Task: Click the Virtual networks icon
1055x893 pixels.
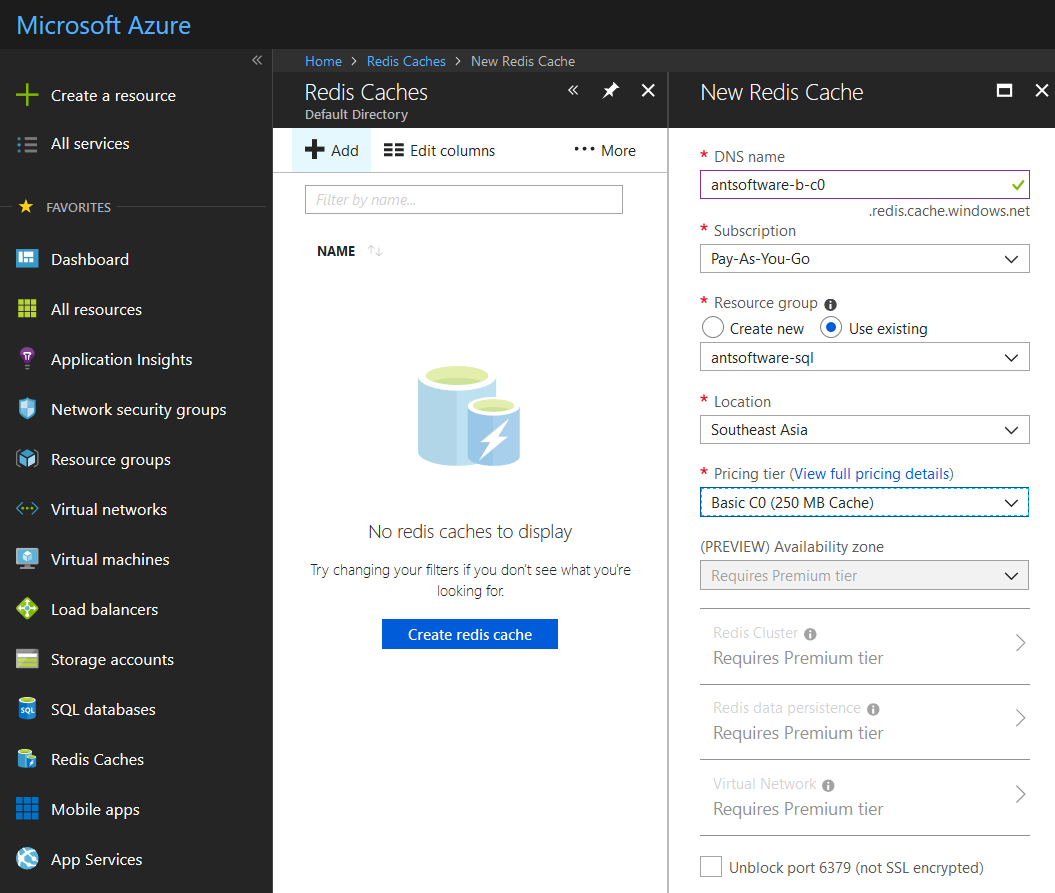Action: 27,509
